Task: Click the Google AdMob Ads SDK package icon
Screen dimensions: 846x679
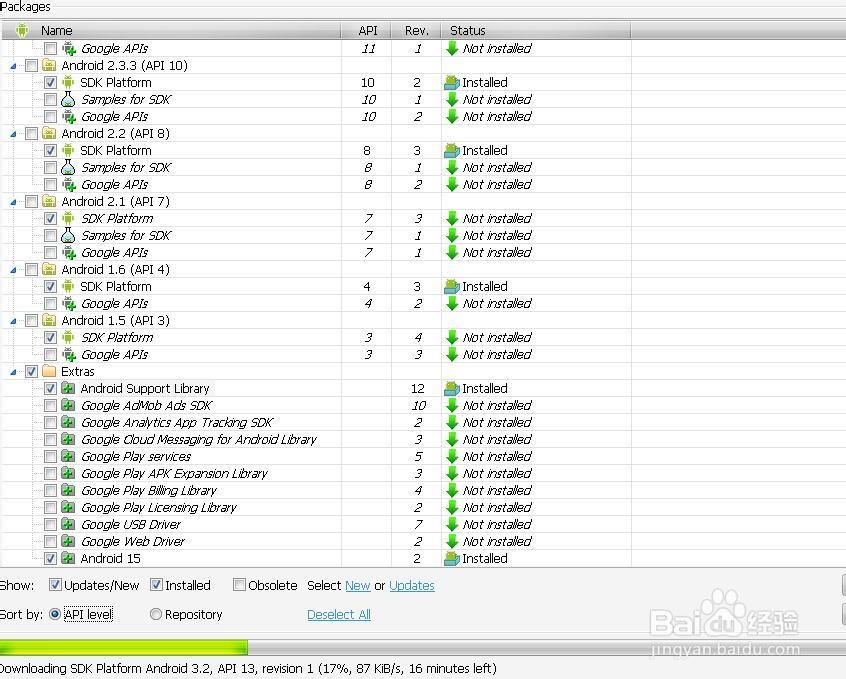Action: (x=68, y=405)
